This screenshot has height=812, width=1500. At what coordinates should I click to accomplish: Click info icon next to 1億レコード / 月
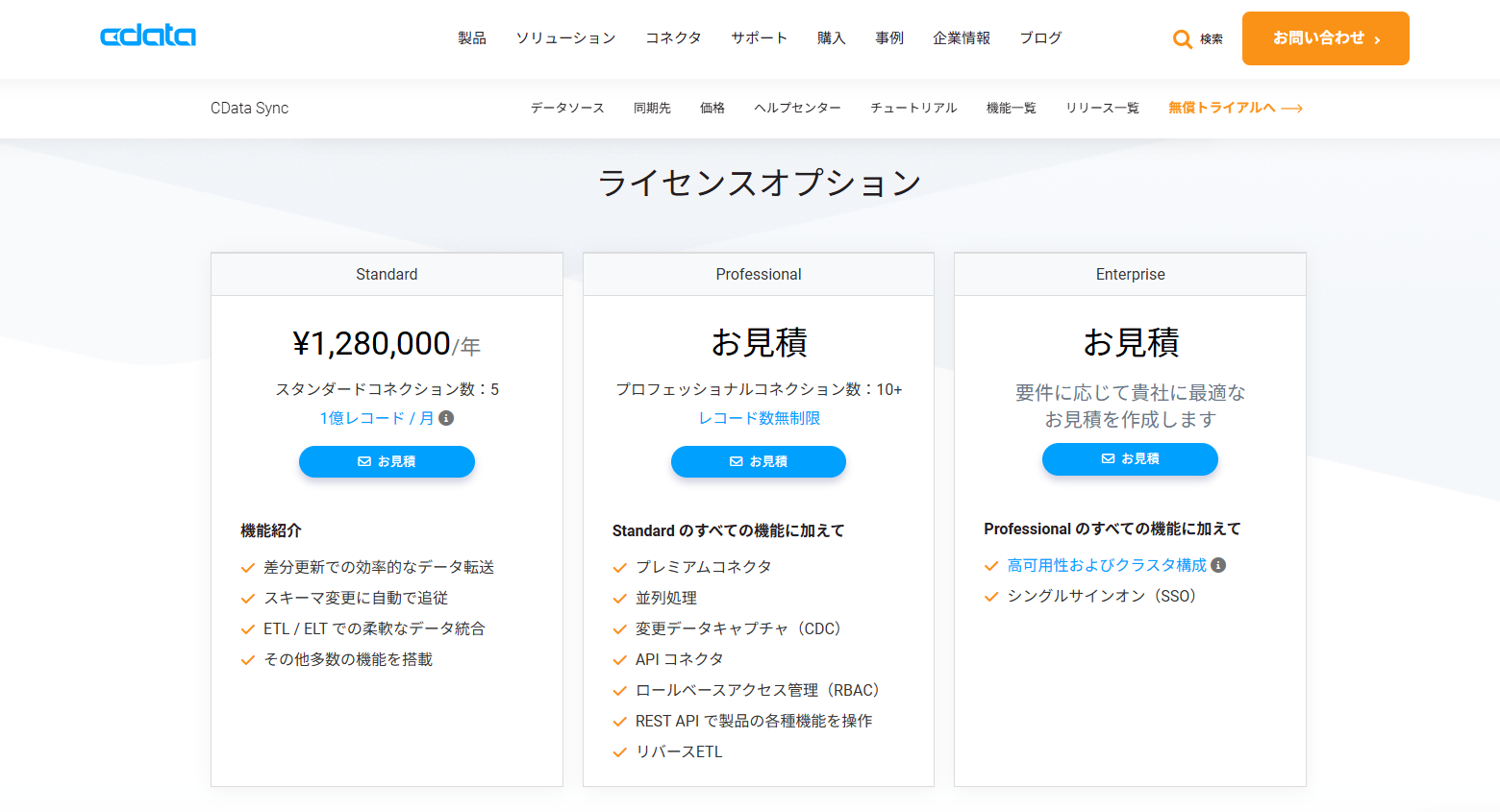click(x=446, y=418)
